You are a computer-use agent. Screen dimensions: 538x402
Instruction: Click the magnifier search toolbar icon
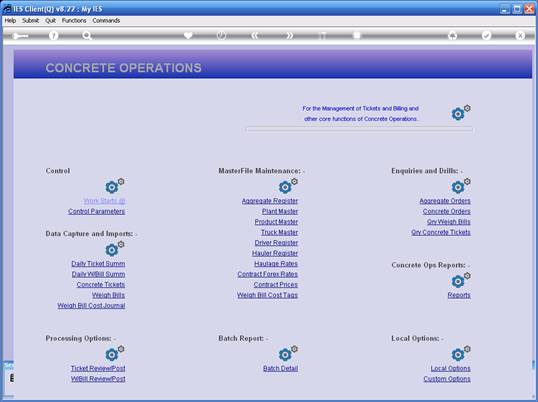click(x=87, y=36)
